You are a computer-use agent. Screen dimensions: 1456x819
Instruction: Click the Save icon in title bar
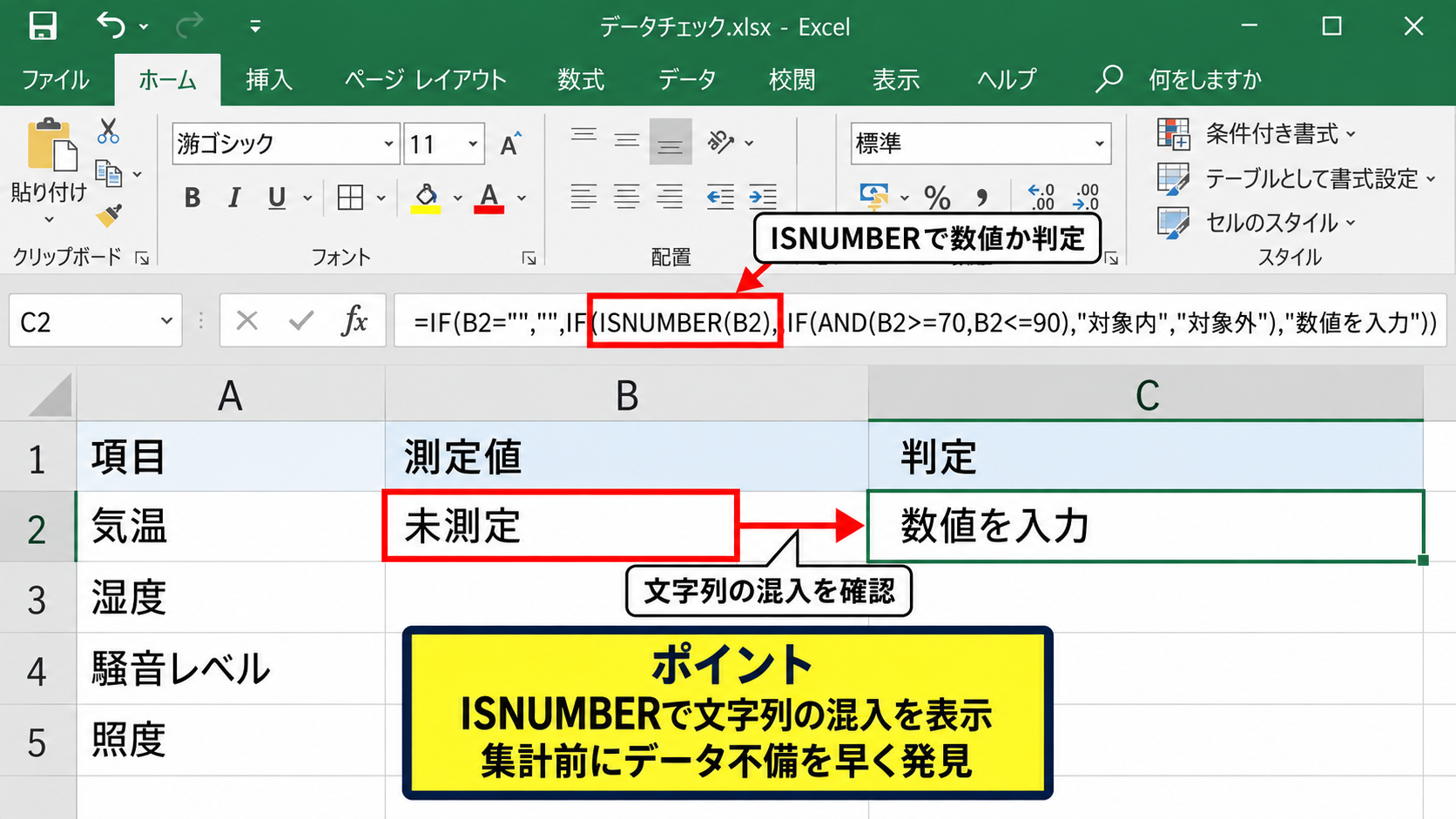[42, 26]
